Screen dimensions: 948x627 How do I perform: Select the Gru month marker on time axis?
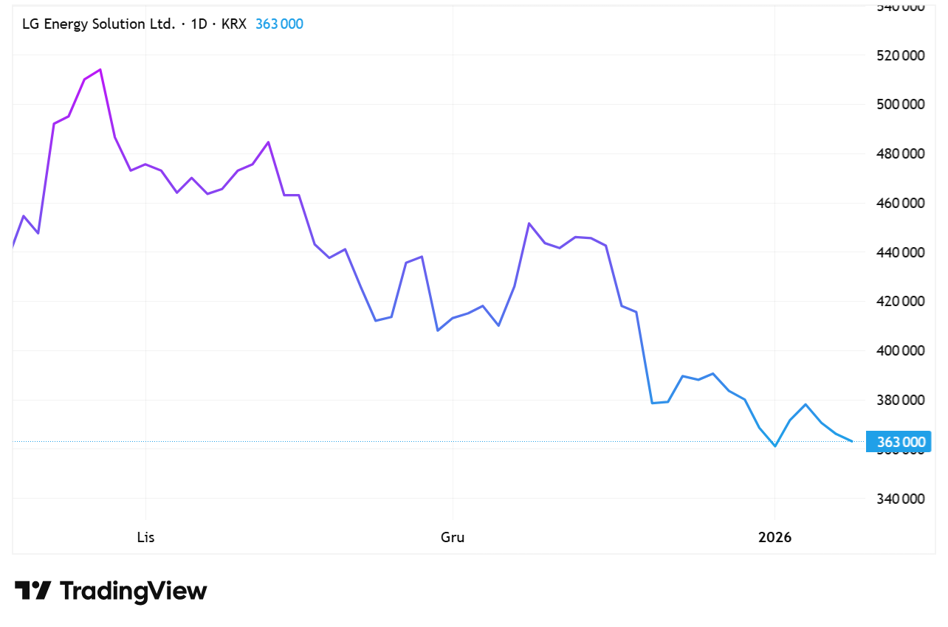pyautogui.click(x=452, y=537)
